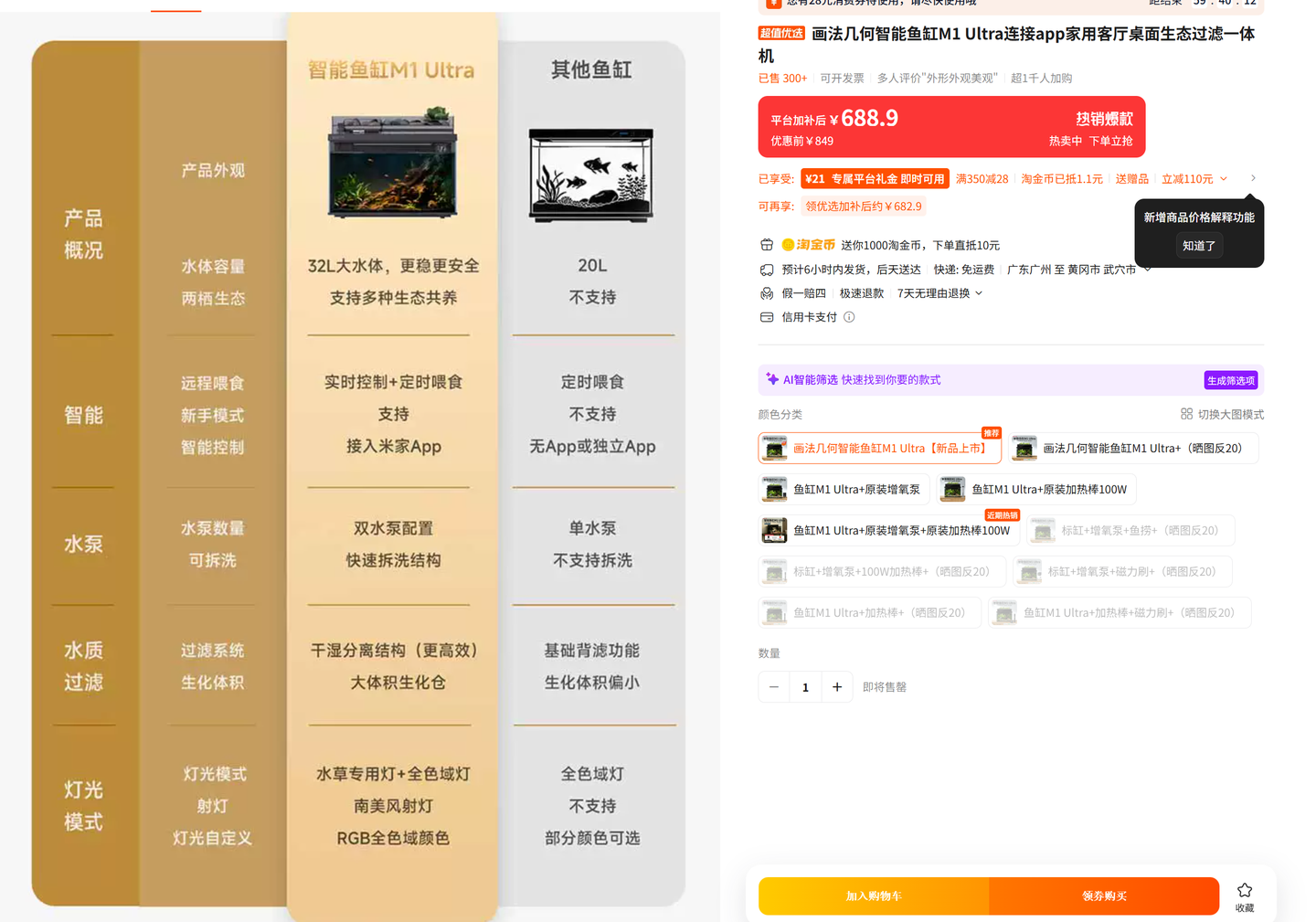Expand the 7天无理由退换 guarantee chevron
1316x922 pixels.
[979, 293]
